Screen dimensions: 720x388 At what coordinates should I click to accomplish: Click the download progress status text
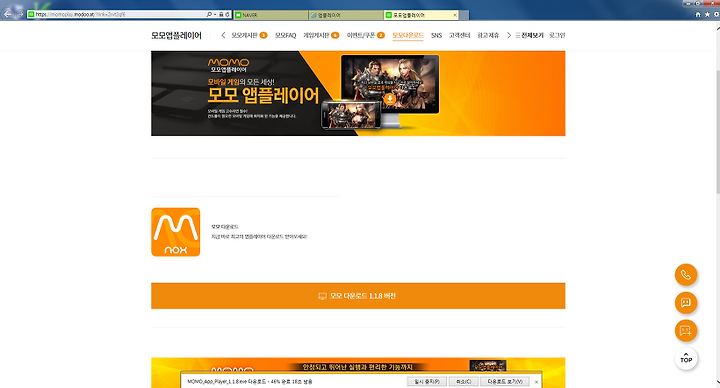[250, 382]
